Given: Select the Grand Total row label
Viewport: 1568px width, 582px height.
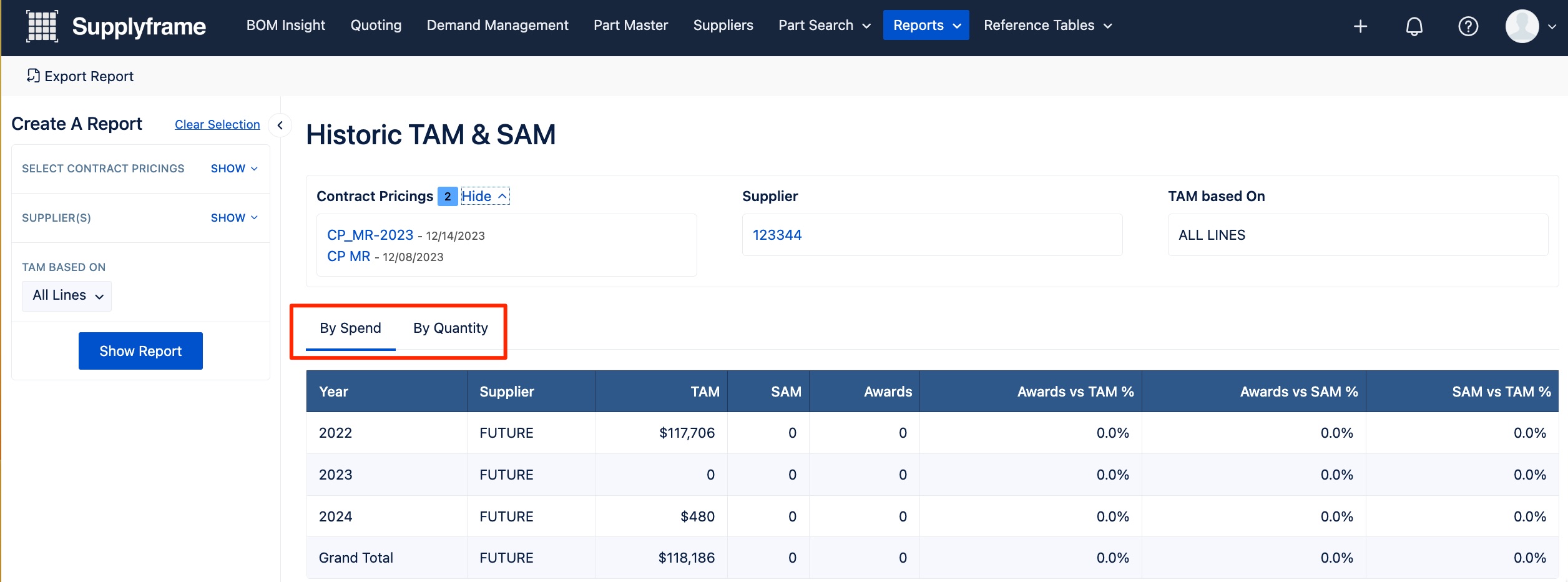Looking at the screenshot, I should (356, 558).
